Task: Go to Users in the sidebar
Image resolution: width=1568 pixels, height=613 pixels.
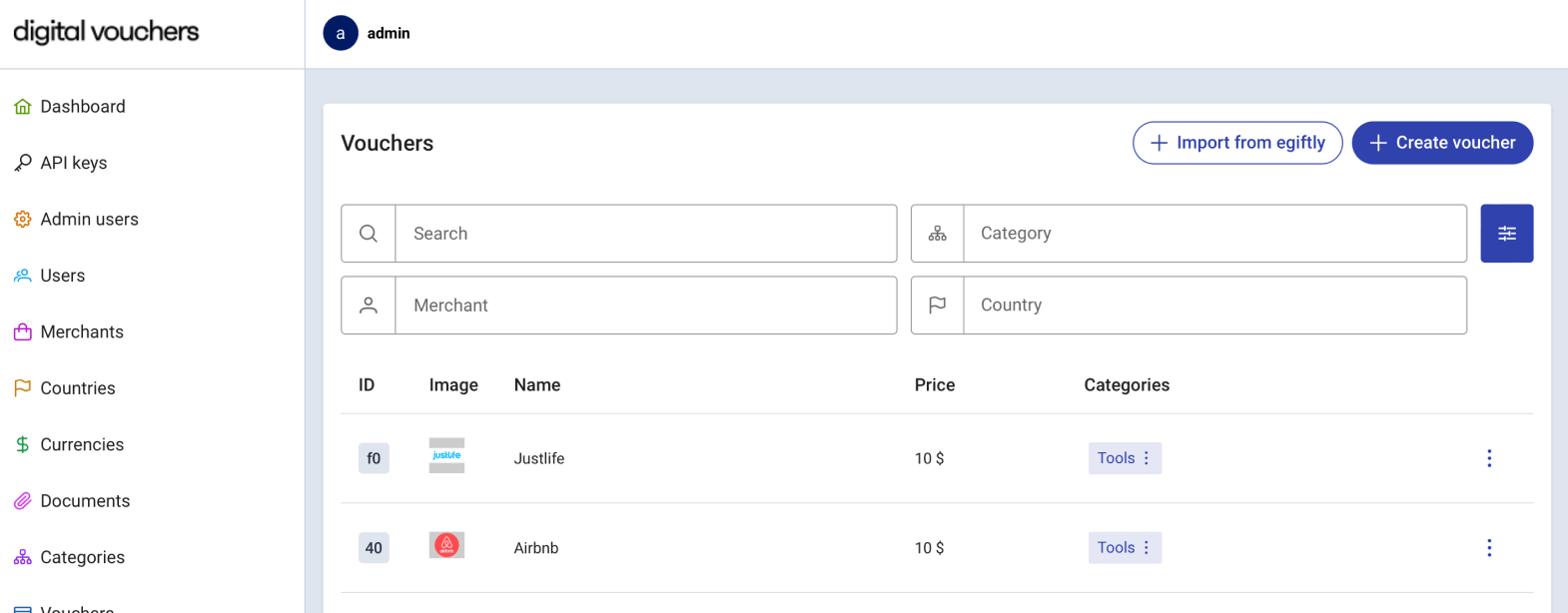Action: click(62, 276)
